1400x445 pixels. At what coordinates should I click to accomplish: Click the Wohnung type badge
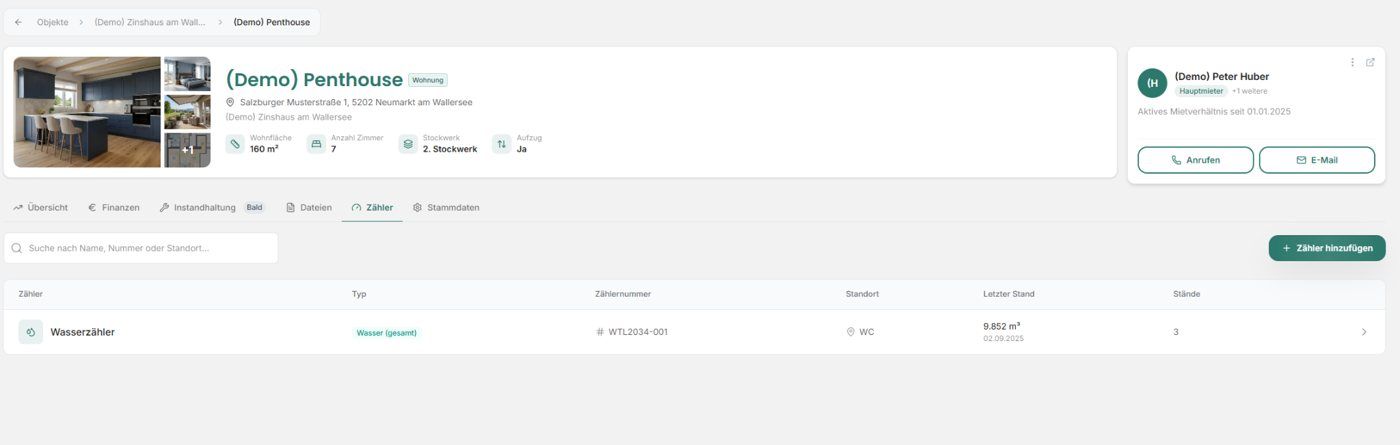click(x=428, y=80)
